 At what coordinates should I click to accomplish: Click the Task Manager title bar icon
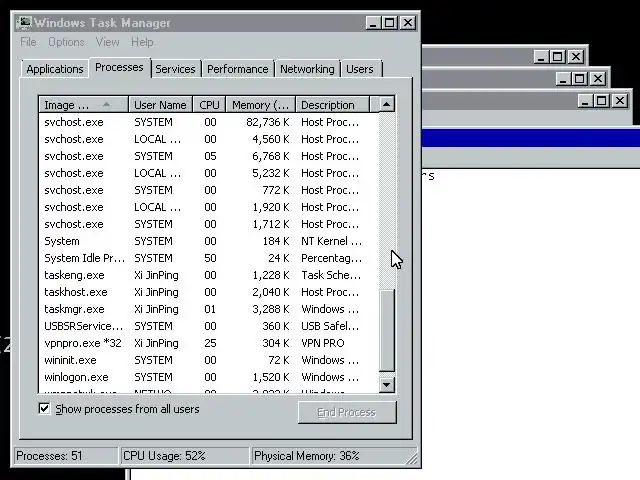pos(24,22)
